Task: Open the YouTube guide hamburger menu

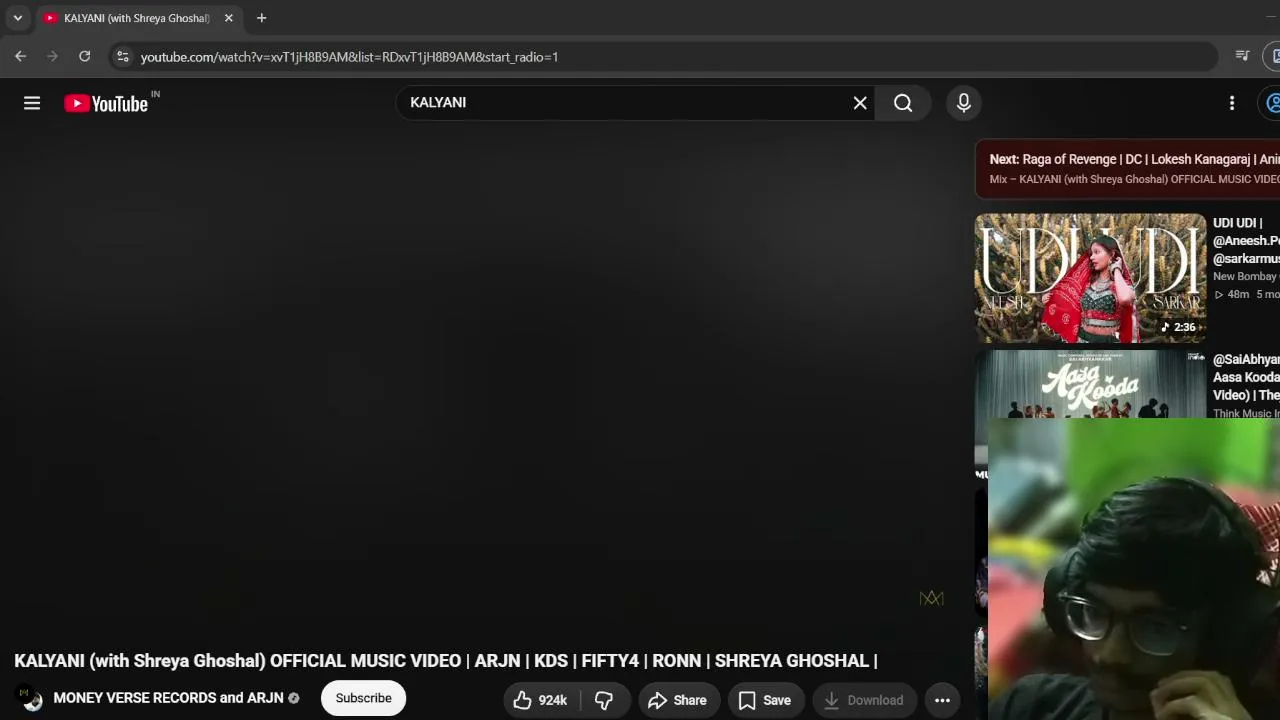Action: point(32,103)
